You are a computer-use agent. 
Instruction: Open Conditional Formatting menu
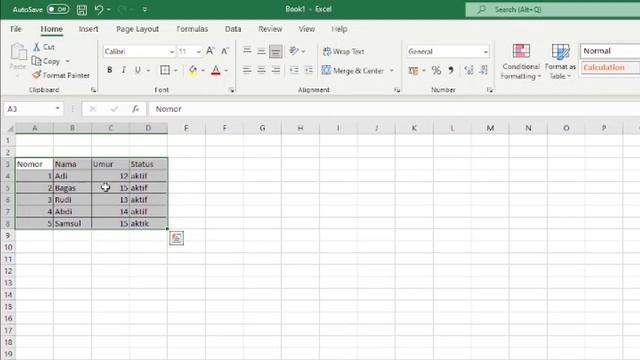[x=521, y=61]
